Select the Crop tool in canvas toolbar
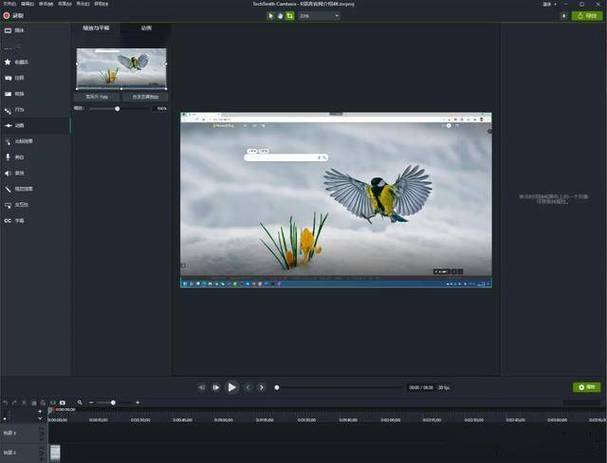The height and width of the screenshot is (463, 607). pos(290,16)
